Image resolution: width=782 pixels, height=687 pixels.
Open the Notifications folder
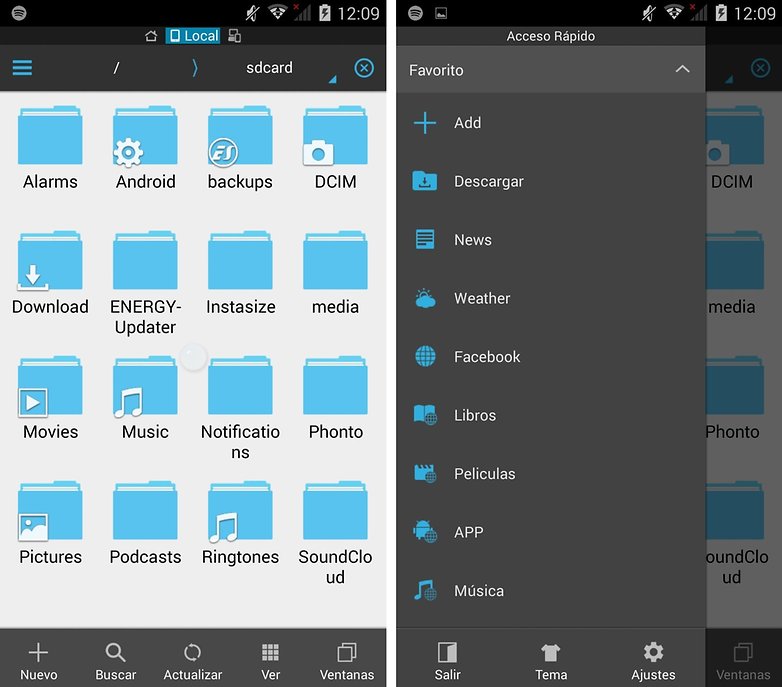point(240,408)
